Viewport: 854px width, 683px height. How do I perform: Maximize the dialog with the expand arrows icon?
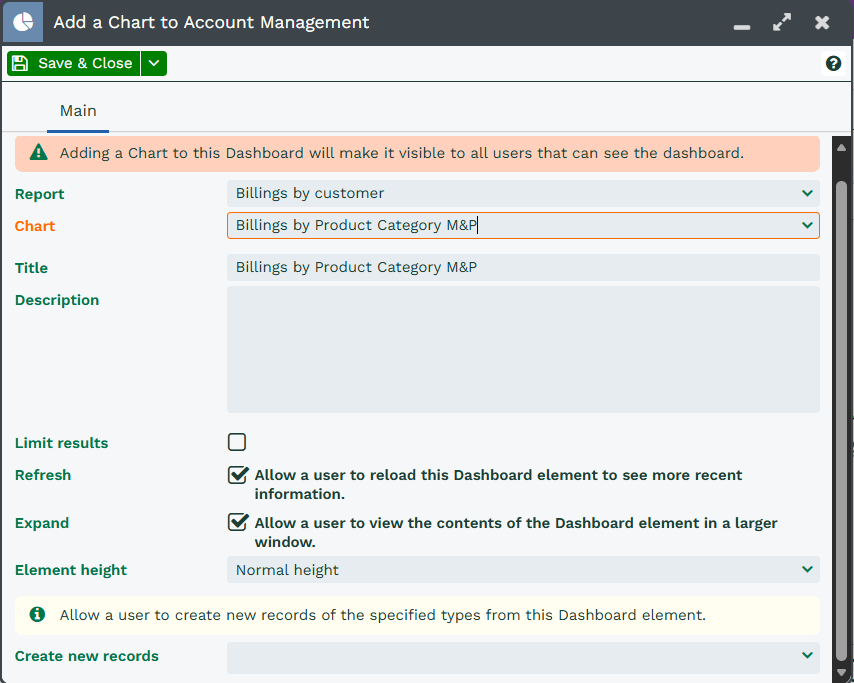pos(782,22)
